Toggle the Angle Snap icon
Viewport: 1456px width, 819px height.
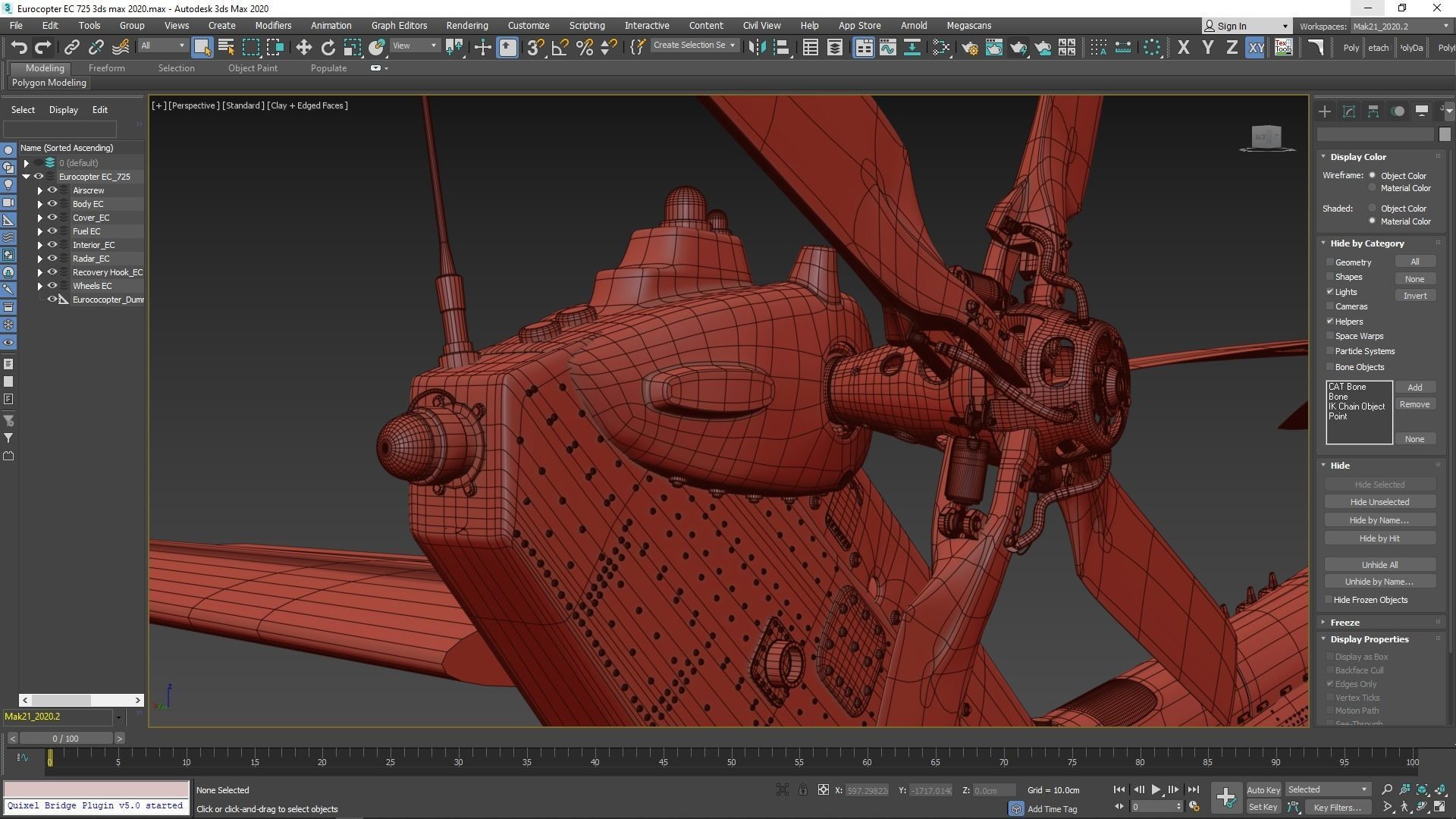(560, 48)
